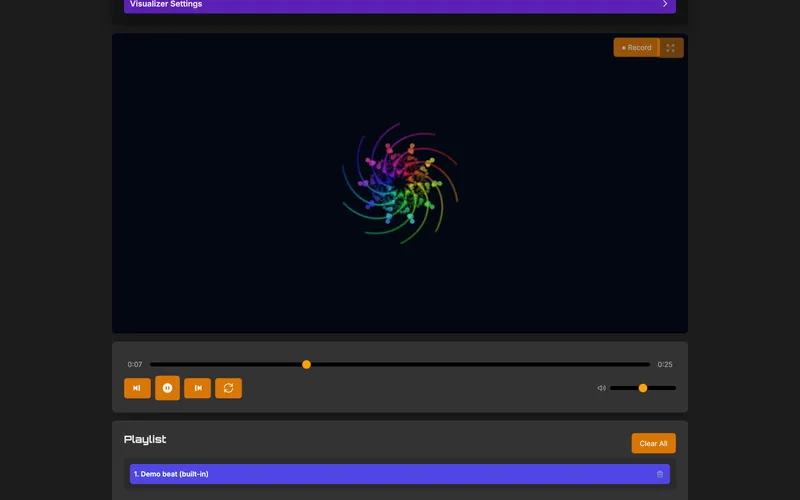This screenshot has height=500, width=800.
Task: Click the spiral visualizer canvas
Action: click(x=400, y=183)
